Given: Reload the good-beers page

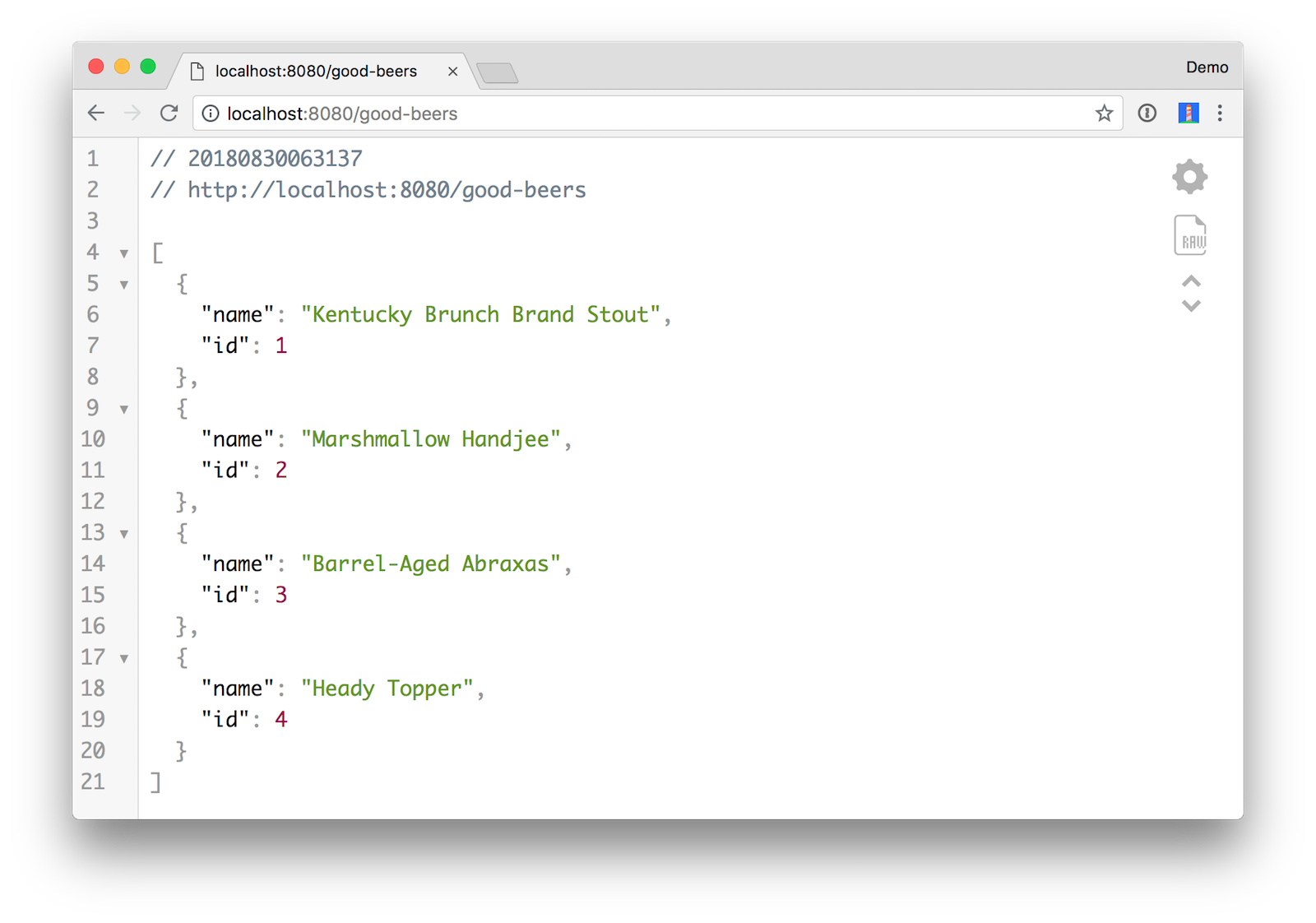Looking at the screenshot, I should pos(169,114).
